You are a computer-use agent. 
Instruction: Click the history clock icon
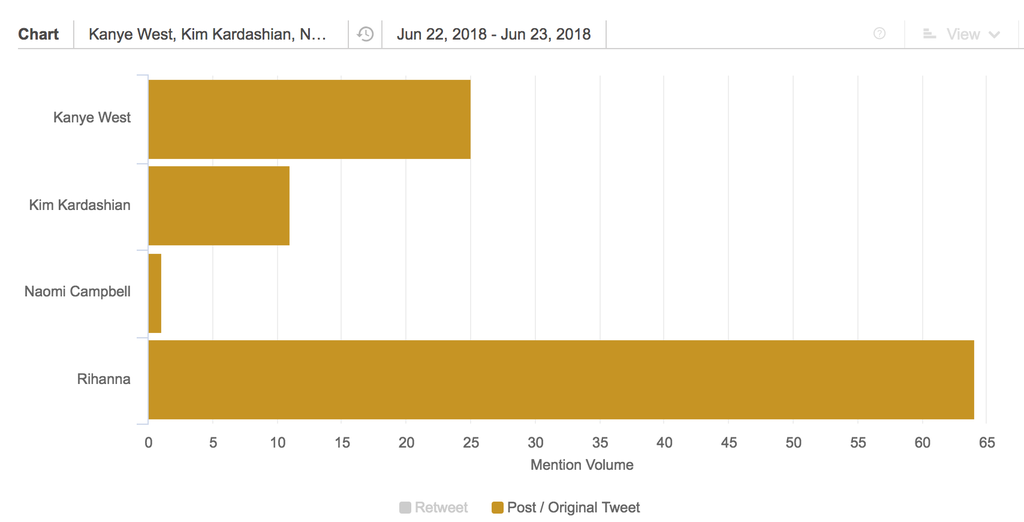366,34
